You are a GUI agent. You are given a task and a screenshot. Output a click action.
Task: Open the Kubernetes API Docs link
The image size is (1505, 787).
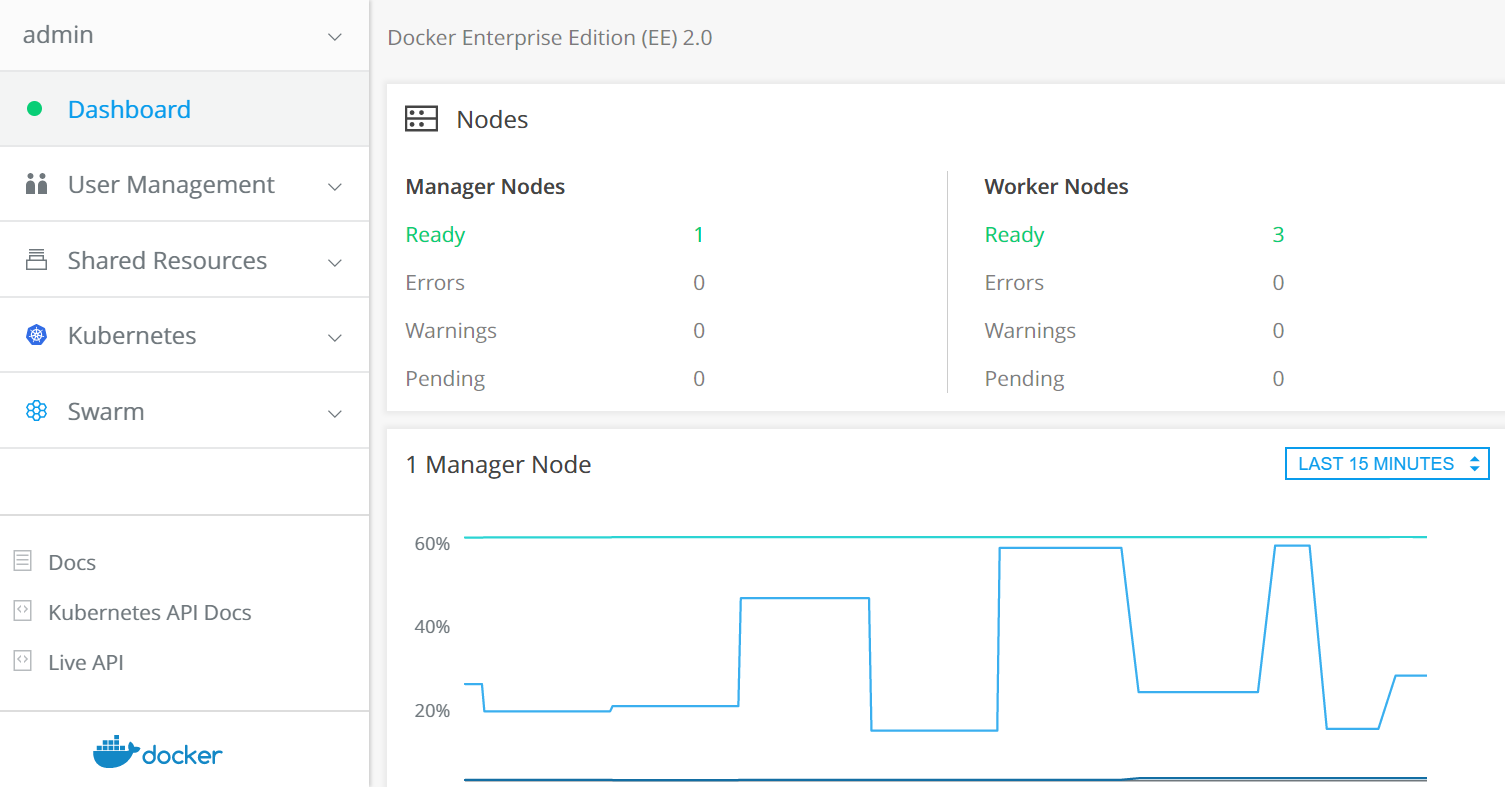click(x=149, y=612)
